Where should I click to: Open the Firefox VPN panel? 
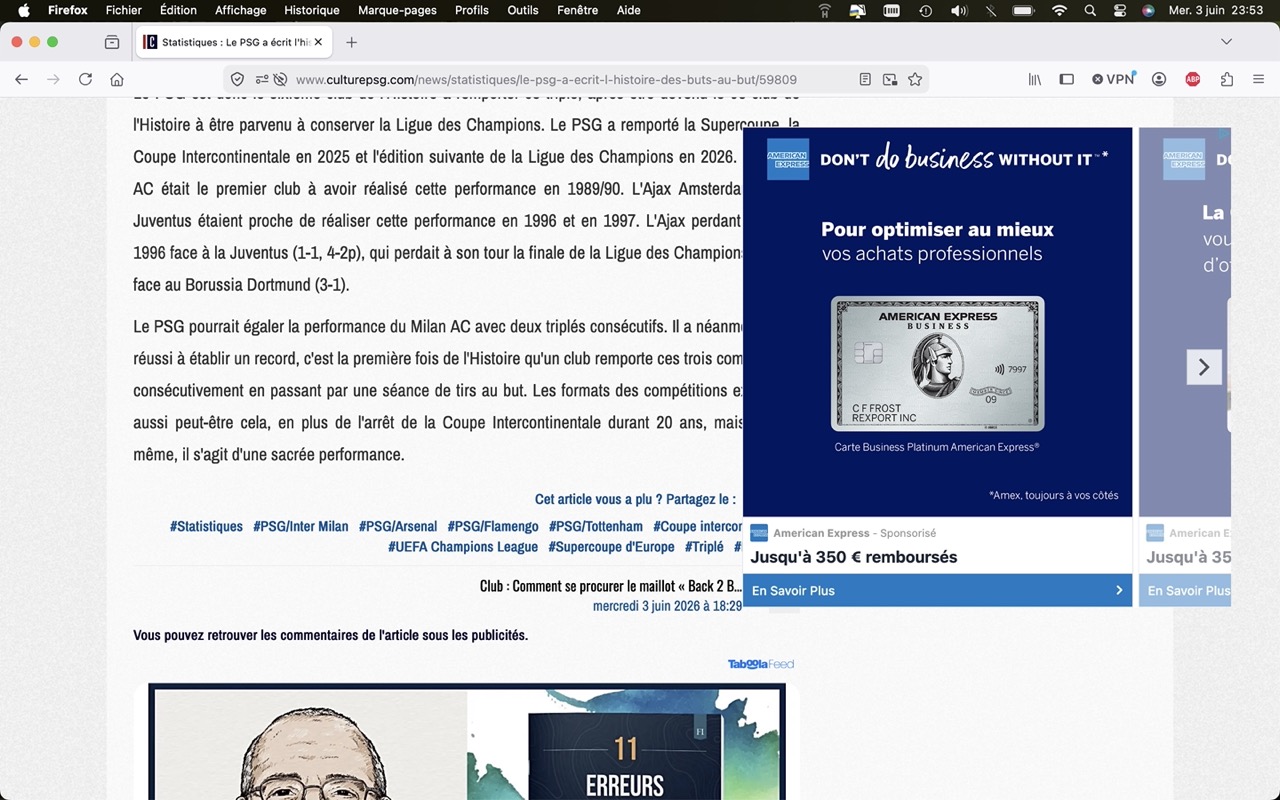(1113, 80)
